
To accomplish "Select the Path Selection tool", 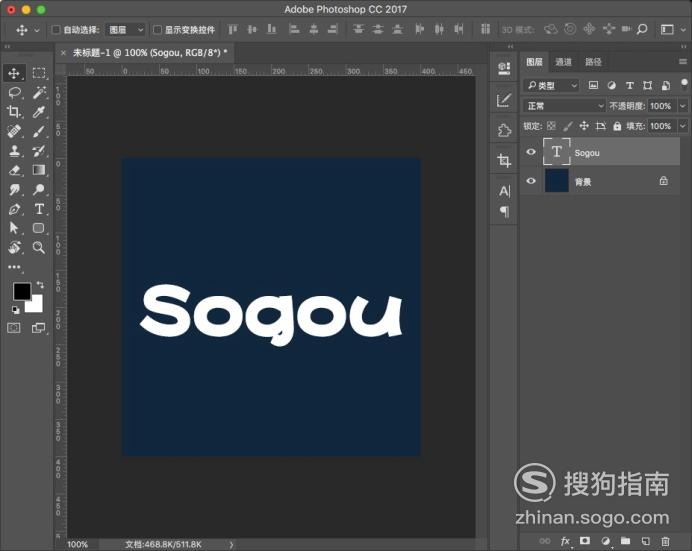I will pos(14,228).
